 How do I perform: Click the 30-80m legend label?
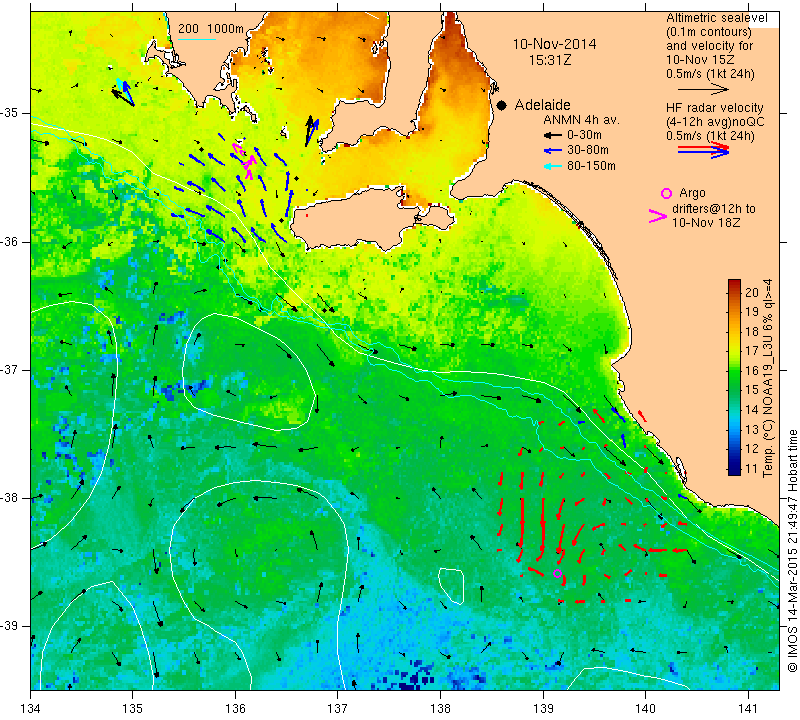[587, 150]
